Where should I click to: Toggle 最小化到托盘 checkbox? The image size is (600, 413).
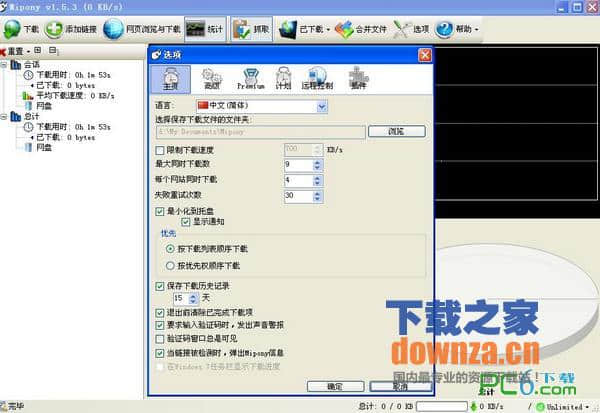point(160,211)
